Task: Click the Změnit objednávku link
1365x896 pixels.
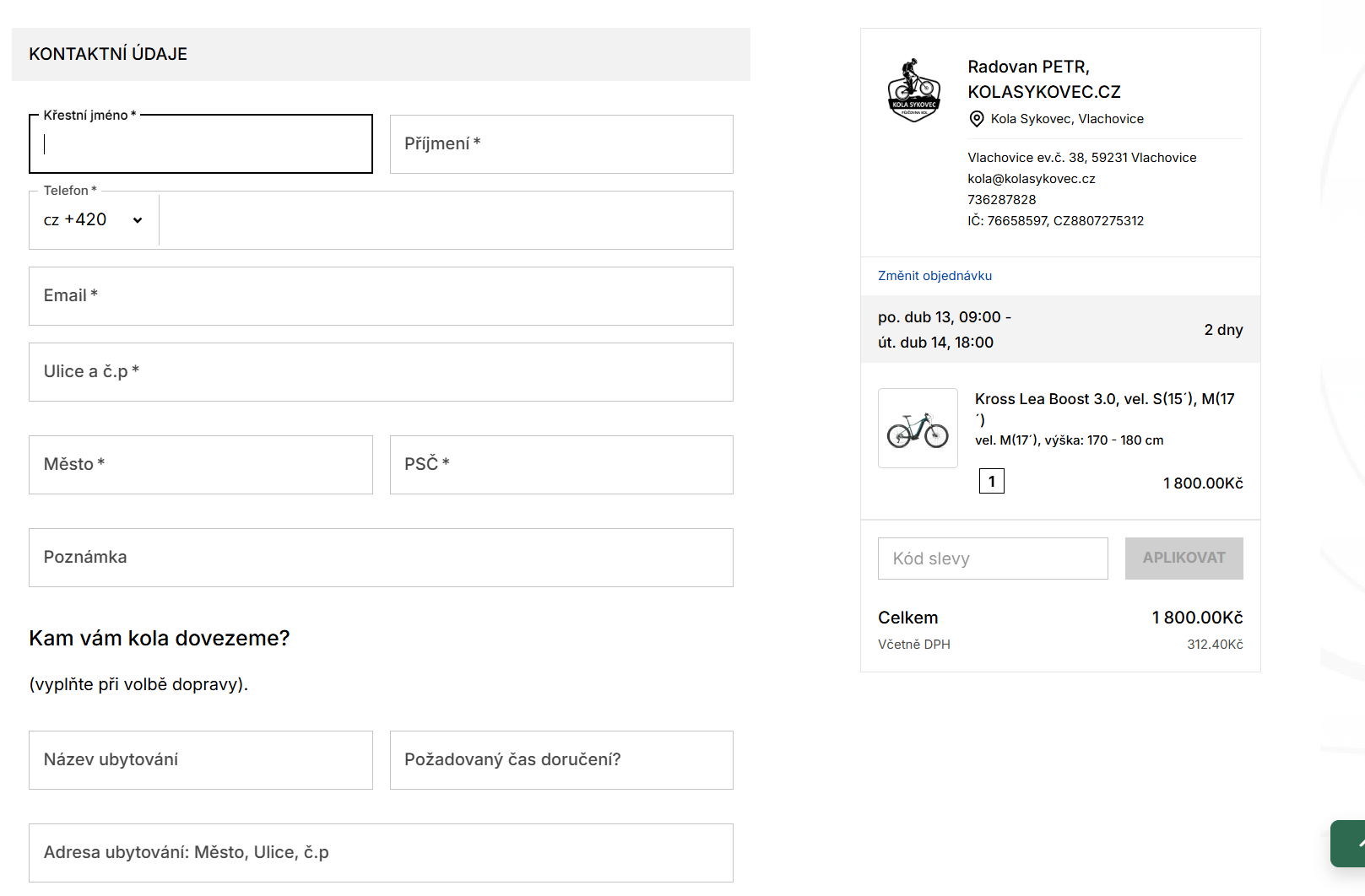Action: (934, 276)
